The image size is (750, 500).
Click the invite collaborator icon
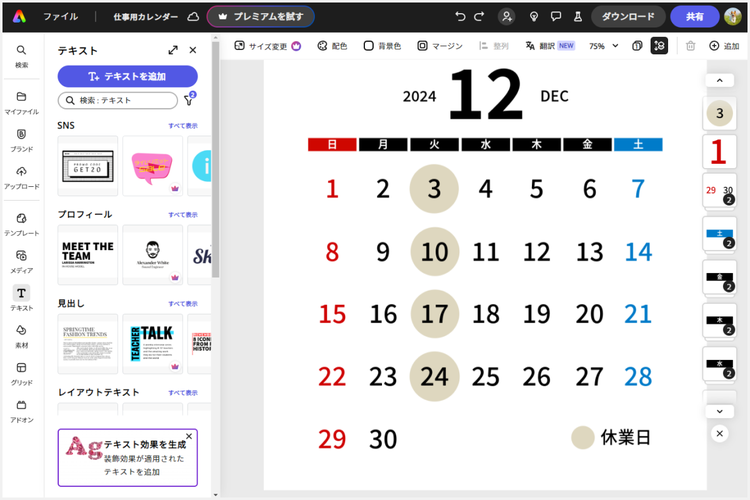point(507,17)
